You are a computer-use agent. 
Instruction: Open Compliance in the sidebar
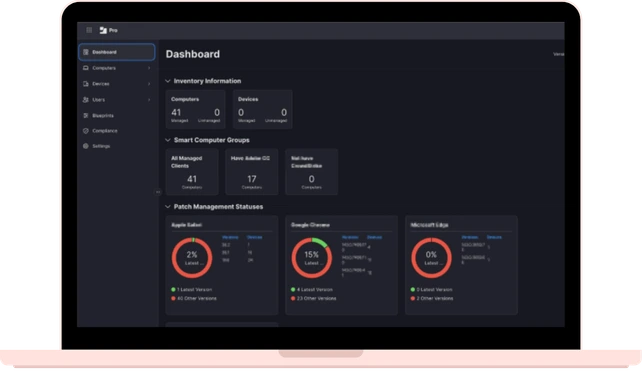tap(117, 131)
